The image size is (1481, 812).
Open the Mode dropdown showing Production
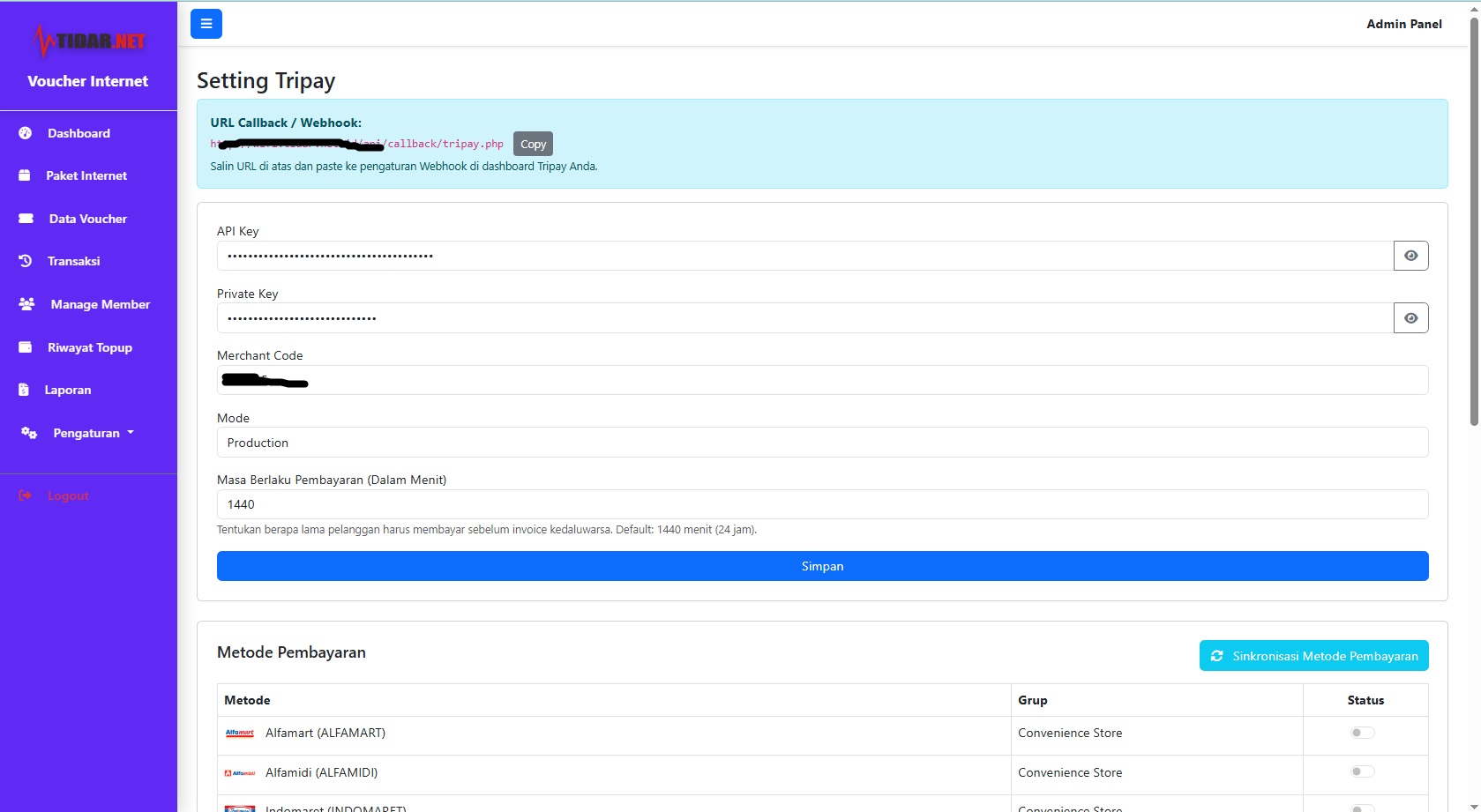[x=822, y=443]
